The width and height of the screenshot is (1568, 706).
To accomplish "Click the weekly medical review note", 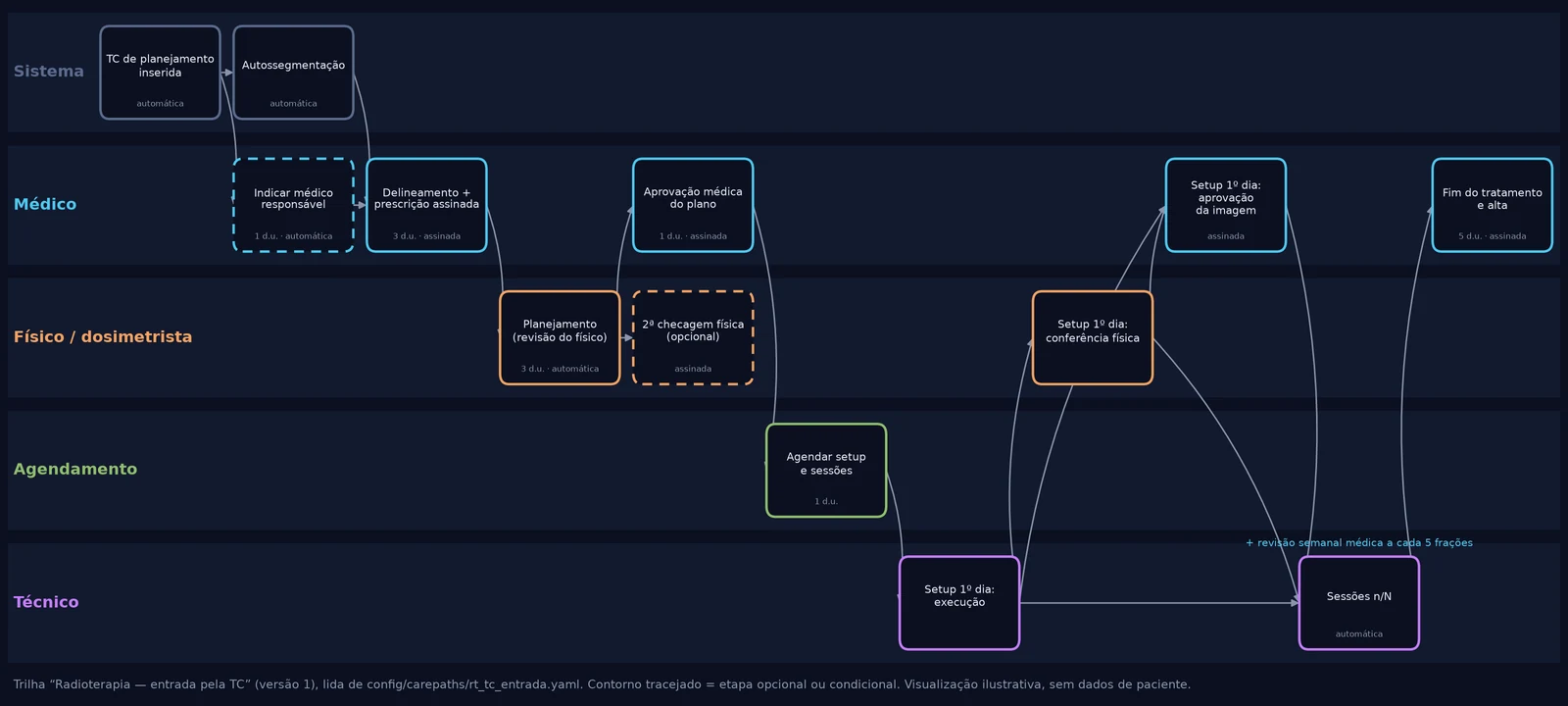I will pyautogui.click(x=1359, y=542).
